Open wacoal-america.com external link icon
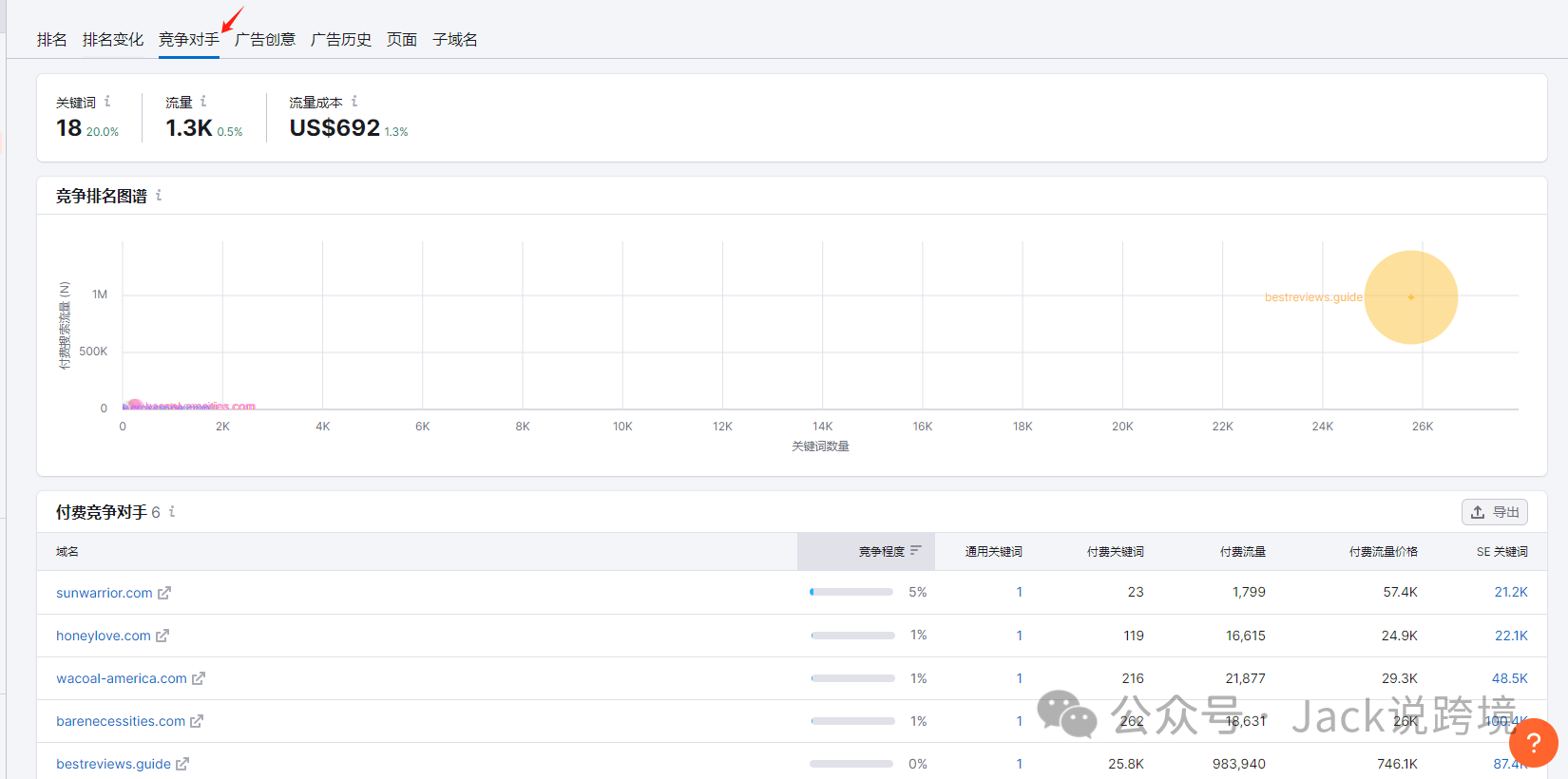1568x779 pixels. coord(199,678)
